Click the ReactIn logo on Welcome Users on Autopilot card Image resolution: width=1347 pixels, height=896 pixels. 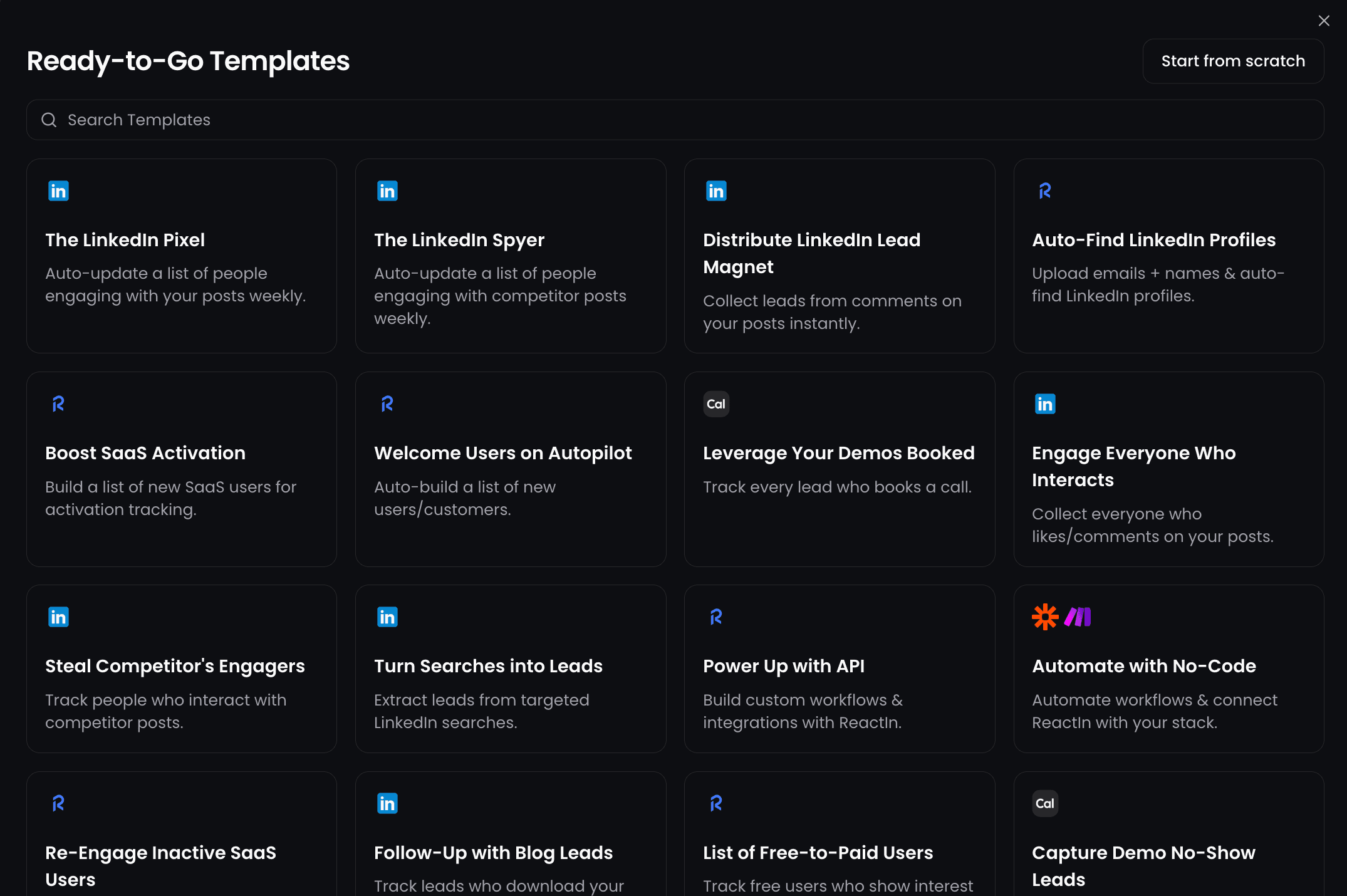click(387, 404)
